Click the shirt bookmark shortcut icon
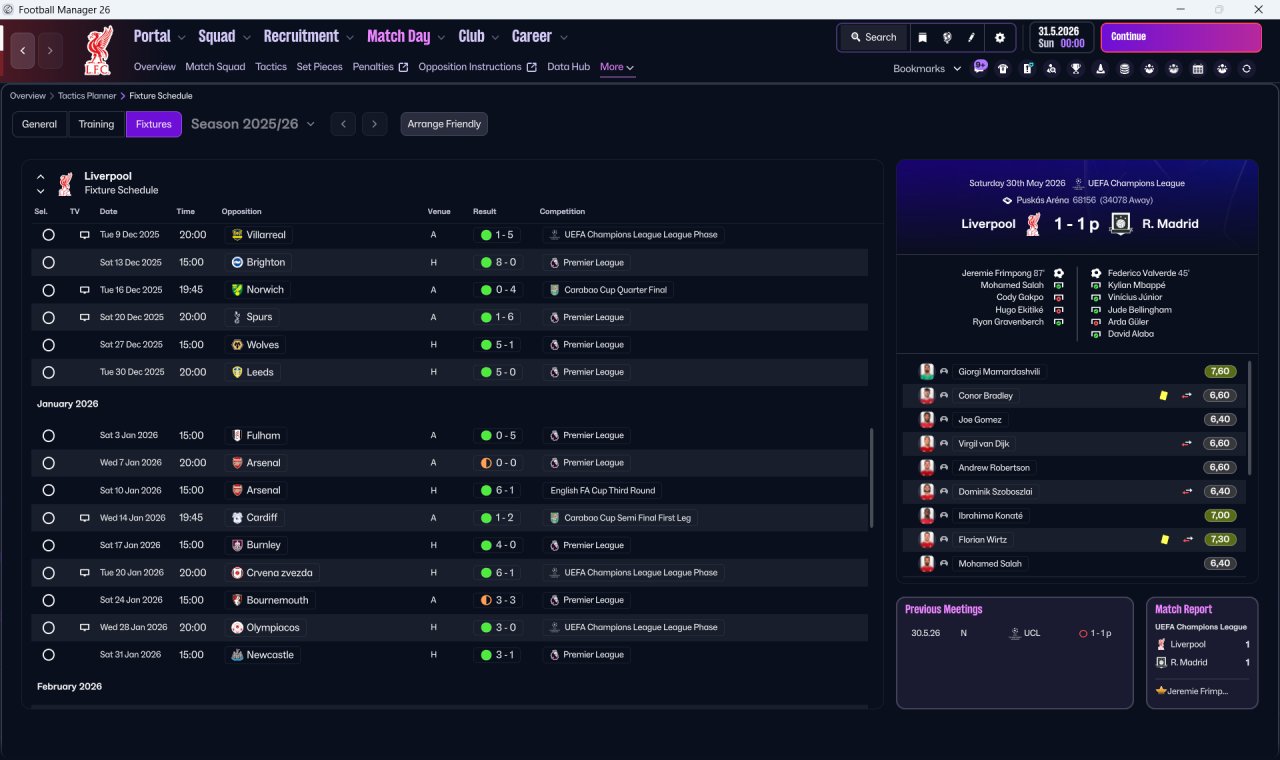This screenshot has height=760, width=1280. point(1003,69)
